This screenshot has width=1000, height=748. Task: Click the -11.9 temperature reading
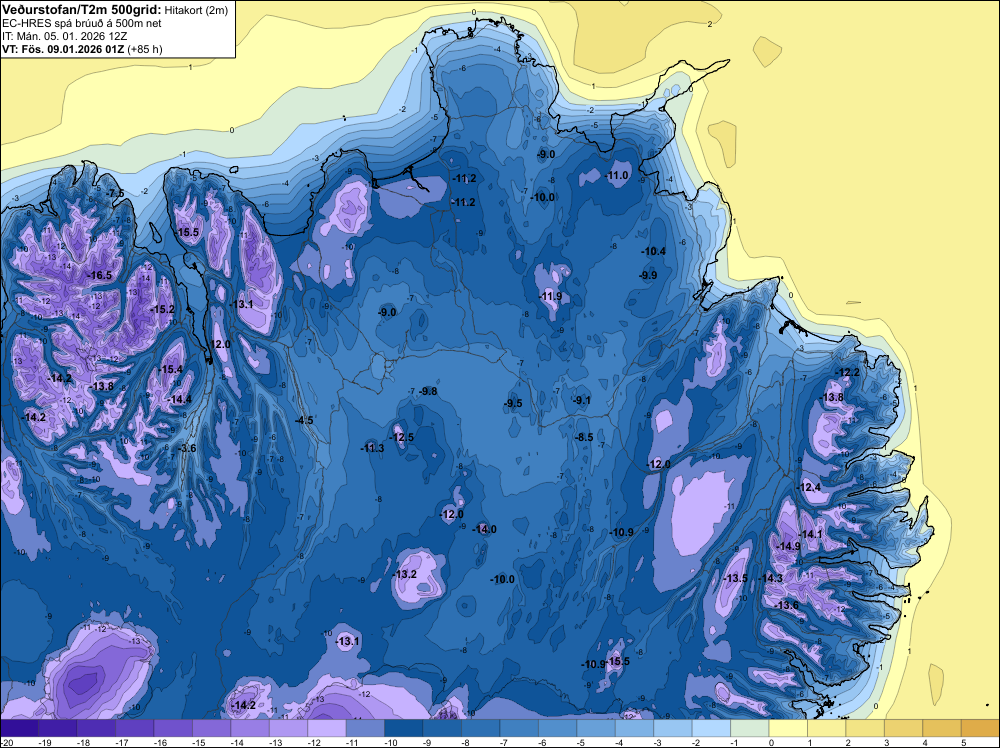(x=550, y=297)
